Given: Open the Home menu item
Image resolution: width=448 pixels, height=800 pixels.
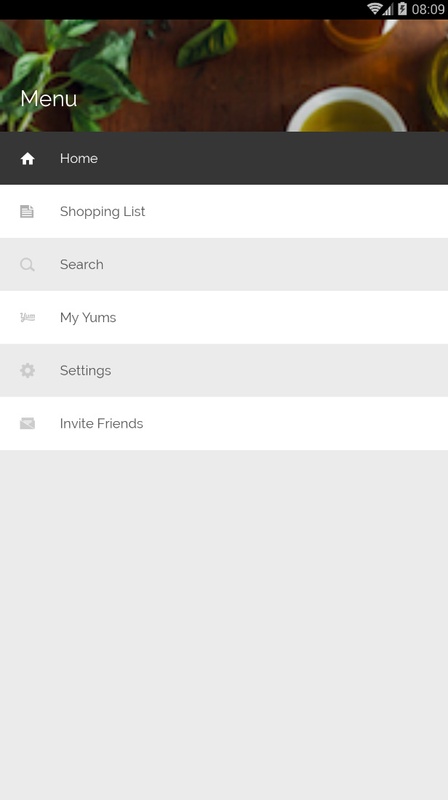Looking at the screenshot, I should click(x=224, y=158).
